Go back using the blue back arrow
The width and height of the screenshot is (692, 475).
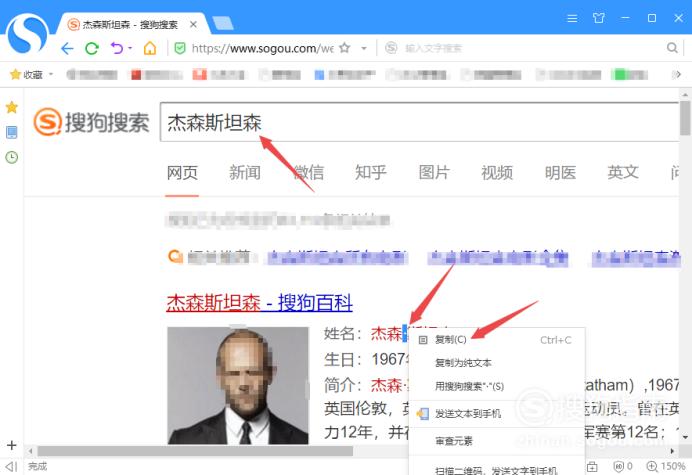pos(67,48)
